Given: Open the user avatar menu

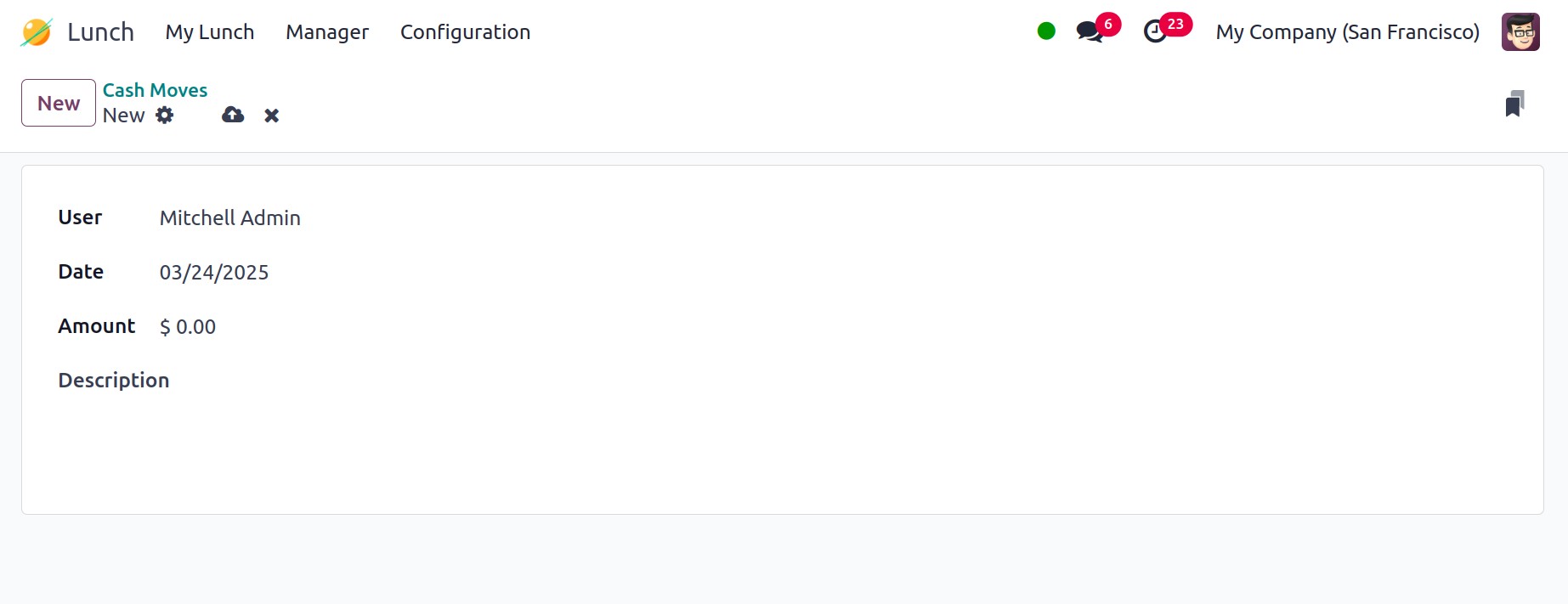Looking at the screenshot, I should click(1520, 32).
